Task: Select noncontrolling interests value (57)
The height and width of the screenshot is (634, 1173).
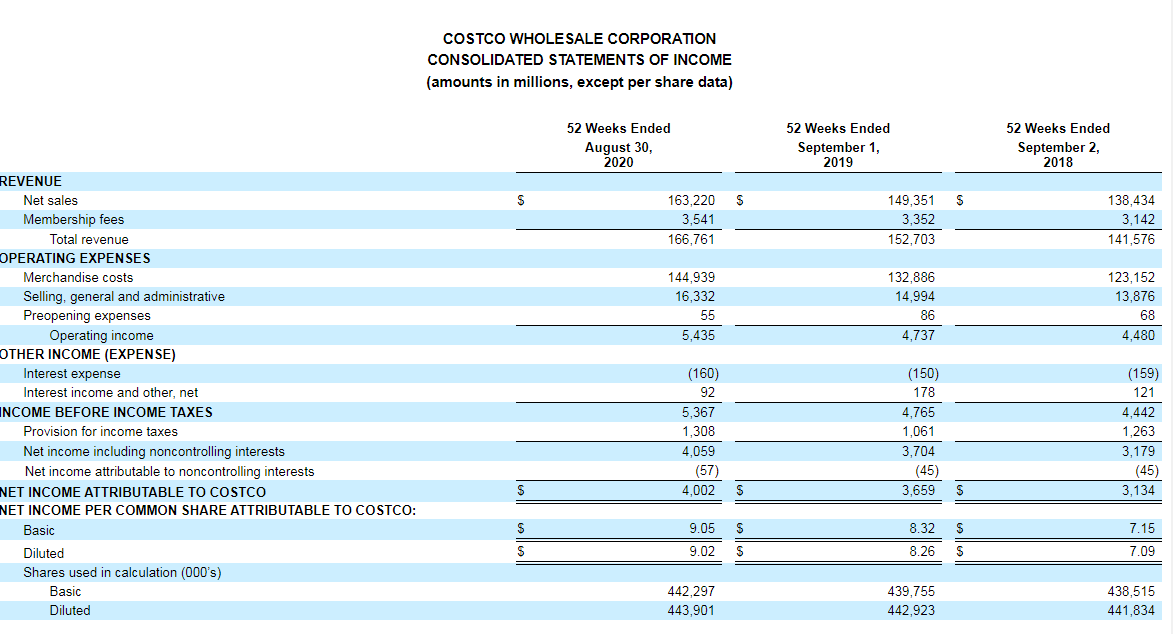Action: [x=706, y=472]
